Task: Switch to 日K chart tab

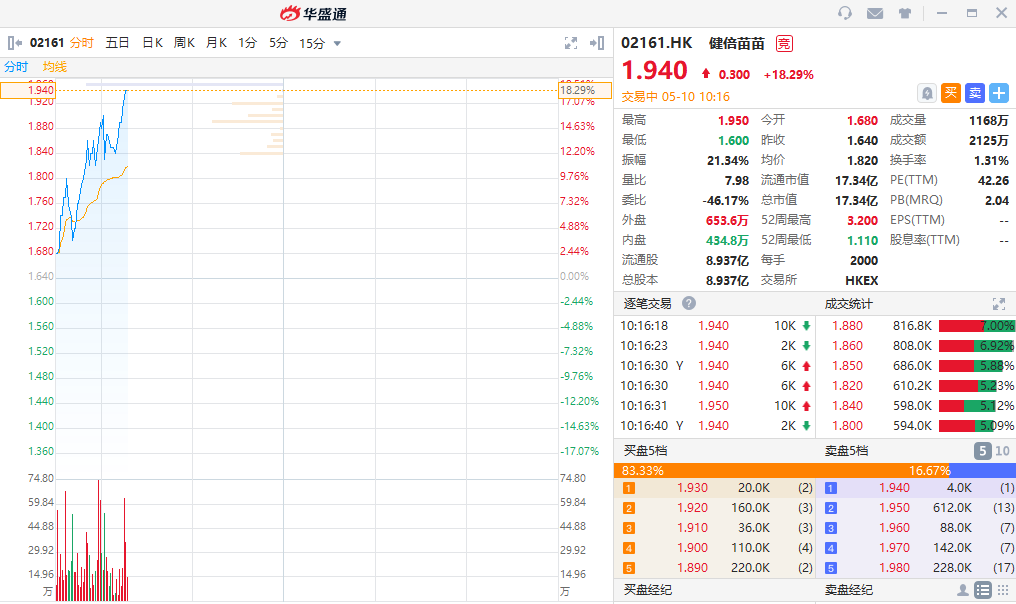Action: (x=152, y=43)
